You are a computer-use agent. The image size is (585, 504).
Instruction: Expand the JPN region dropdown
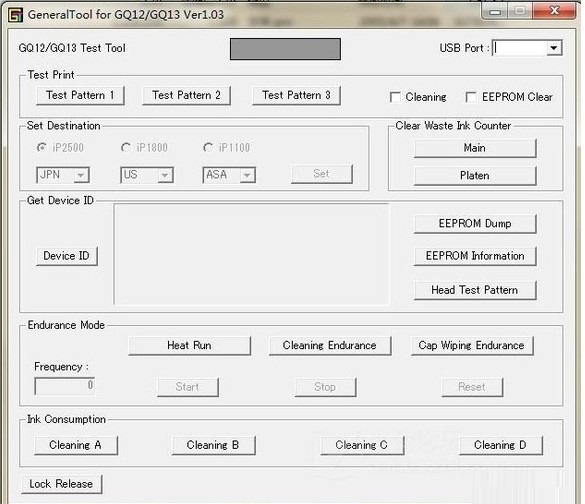pos(81,175)
